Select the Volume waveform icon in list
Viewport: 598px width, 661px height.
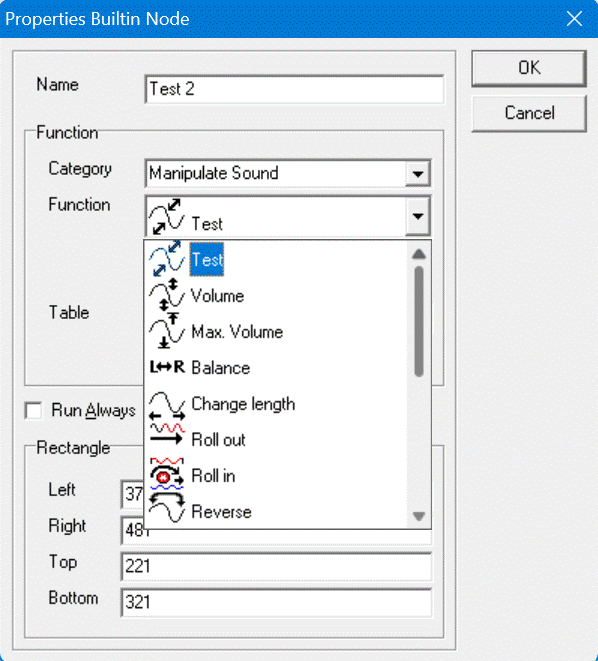(167, 295)
